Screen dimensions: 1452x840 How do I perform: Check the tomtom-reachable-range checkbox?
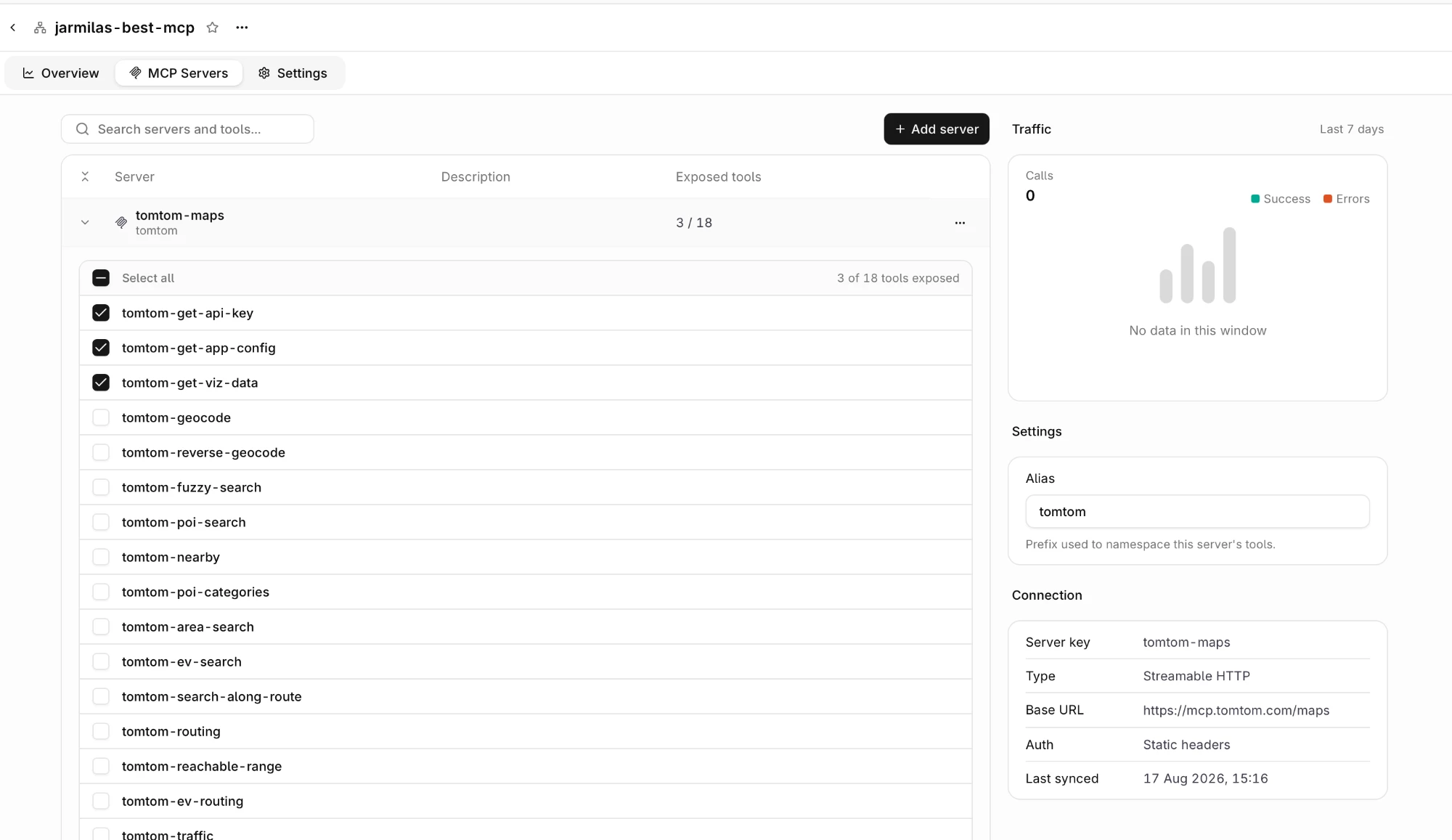click(101, 766)
